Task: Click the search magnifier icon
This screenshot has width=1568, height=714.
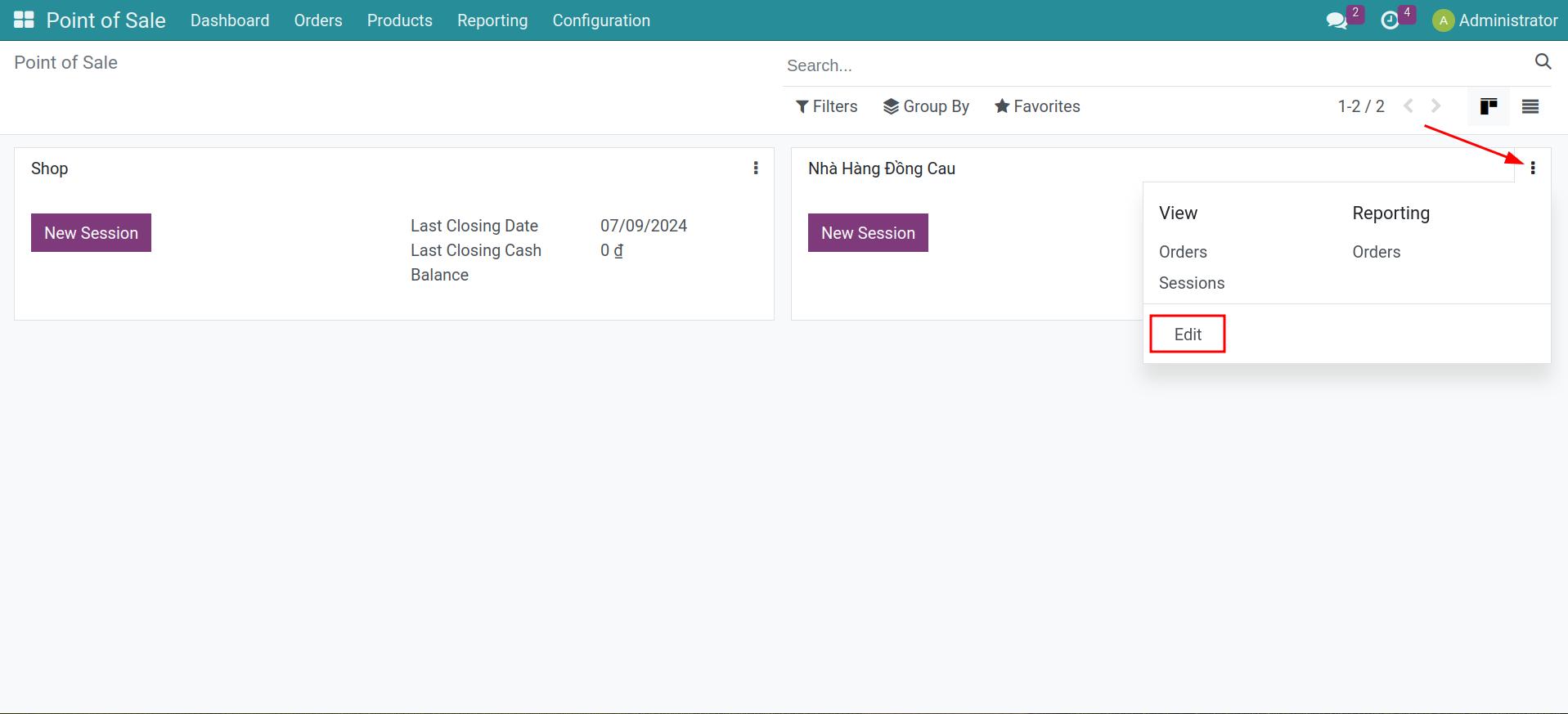Action: (1543, 62)
